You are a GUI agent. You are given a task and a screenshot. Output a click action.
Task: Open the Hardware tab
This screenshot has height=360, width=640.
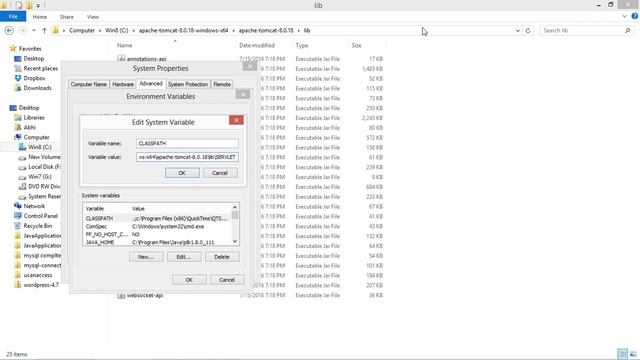123,84
